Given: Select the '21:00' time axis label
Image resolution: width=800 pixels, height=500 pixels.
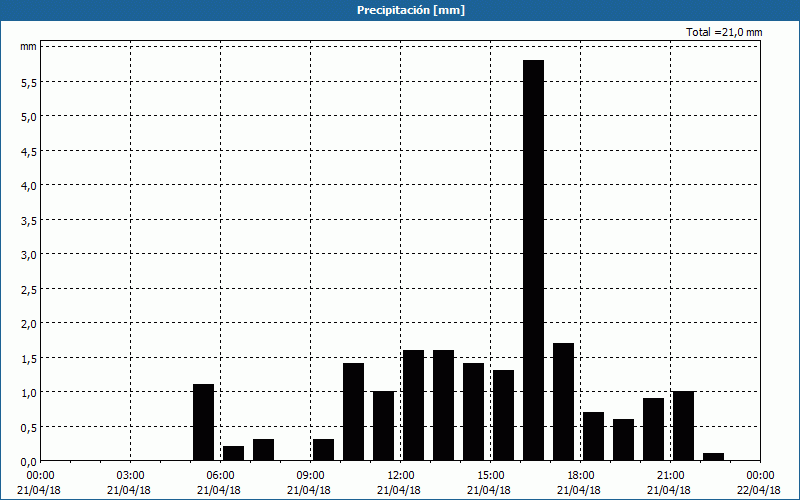Looking at the screenshot, I should tap(670, 476).
